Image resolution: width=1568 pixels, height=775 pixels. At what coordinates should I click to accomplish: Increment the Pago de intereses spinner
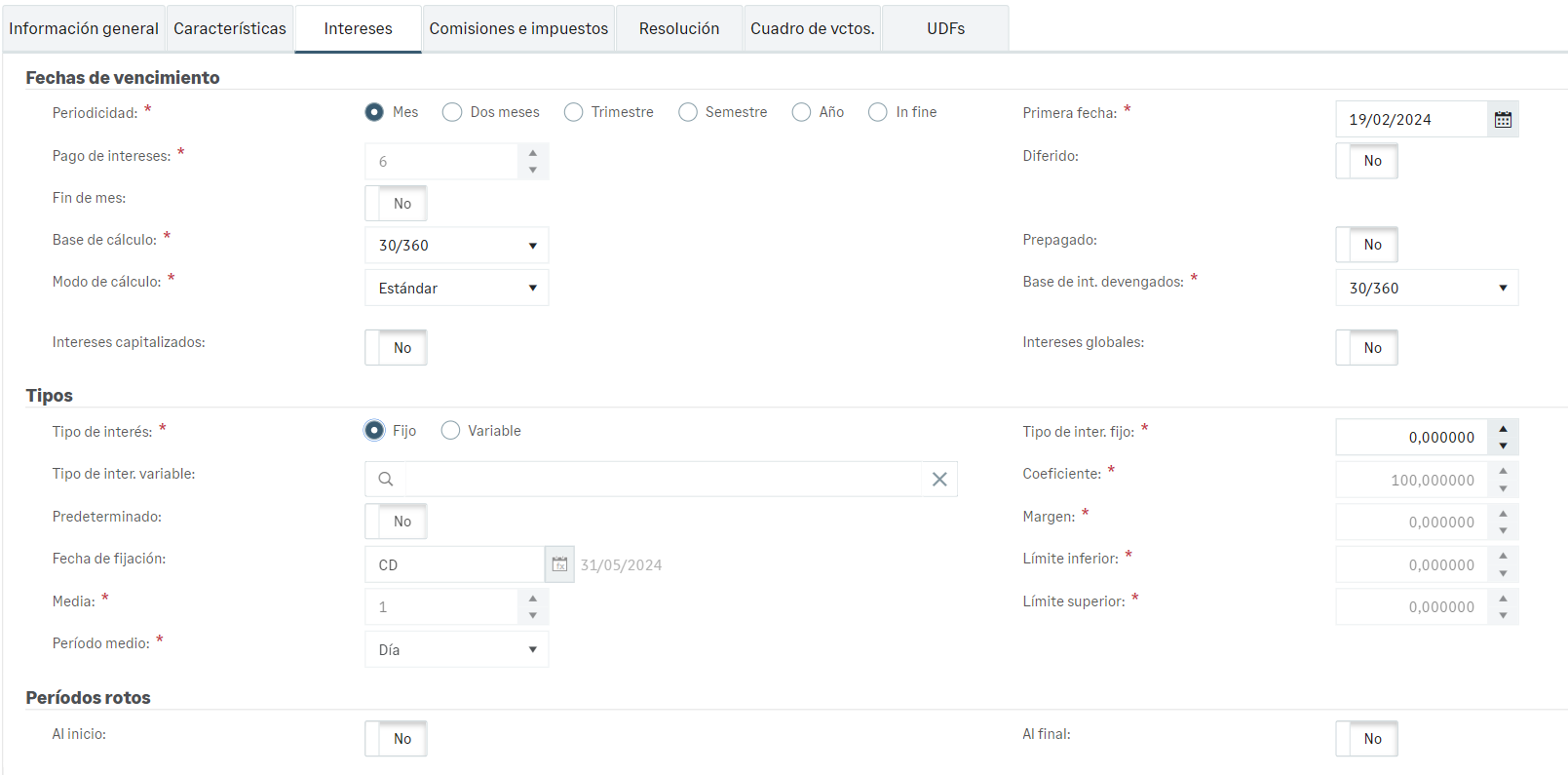tap(532, 153)
